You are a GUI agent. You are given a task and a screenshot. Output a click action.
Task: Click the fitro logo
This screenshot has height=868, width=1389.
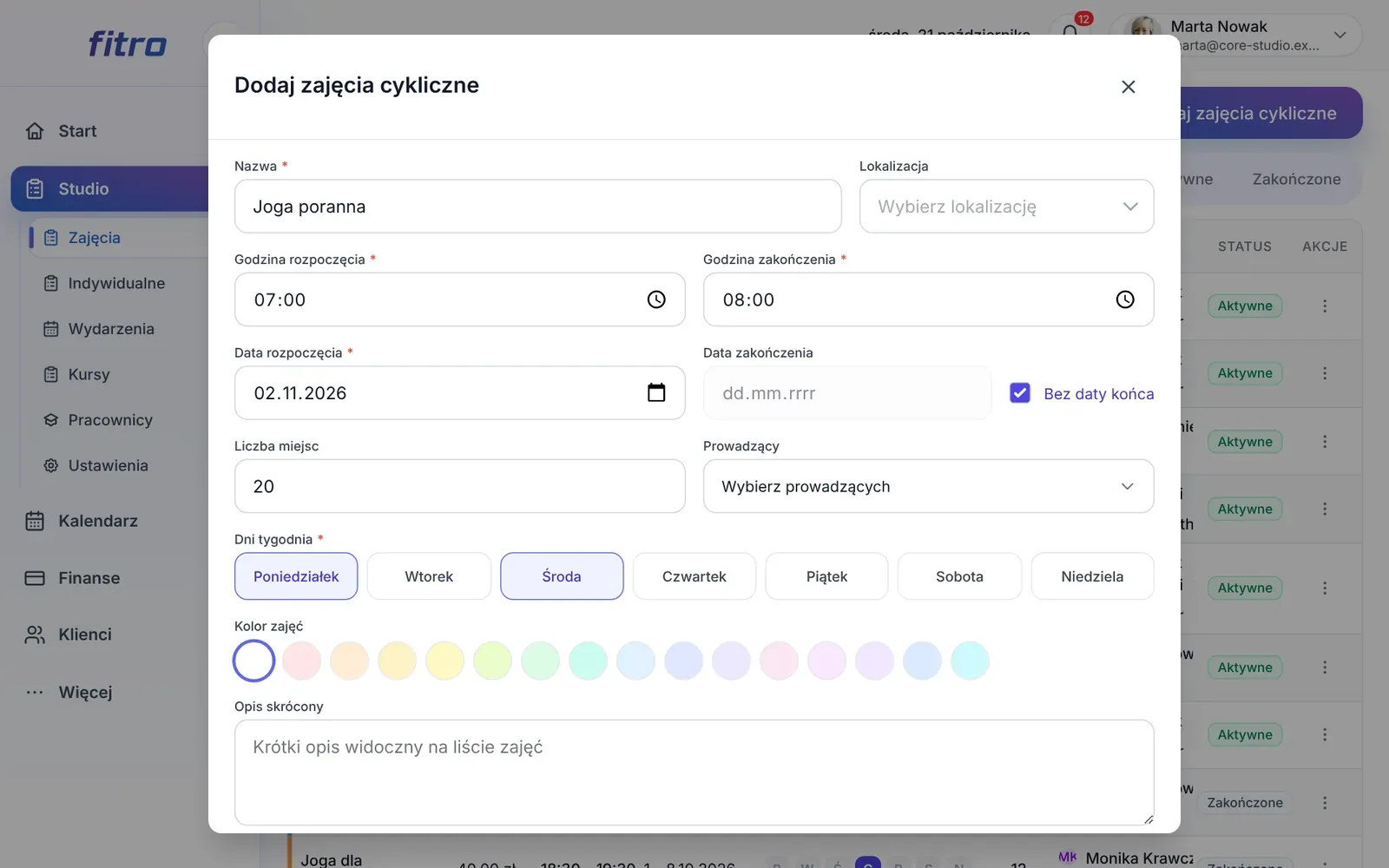(128, 43)
